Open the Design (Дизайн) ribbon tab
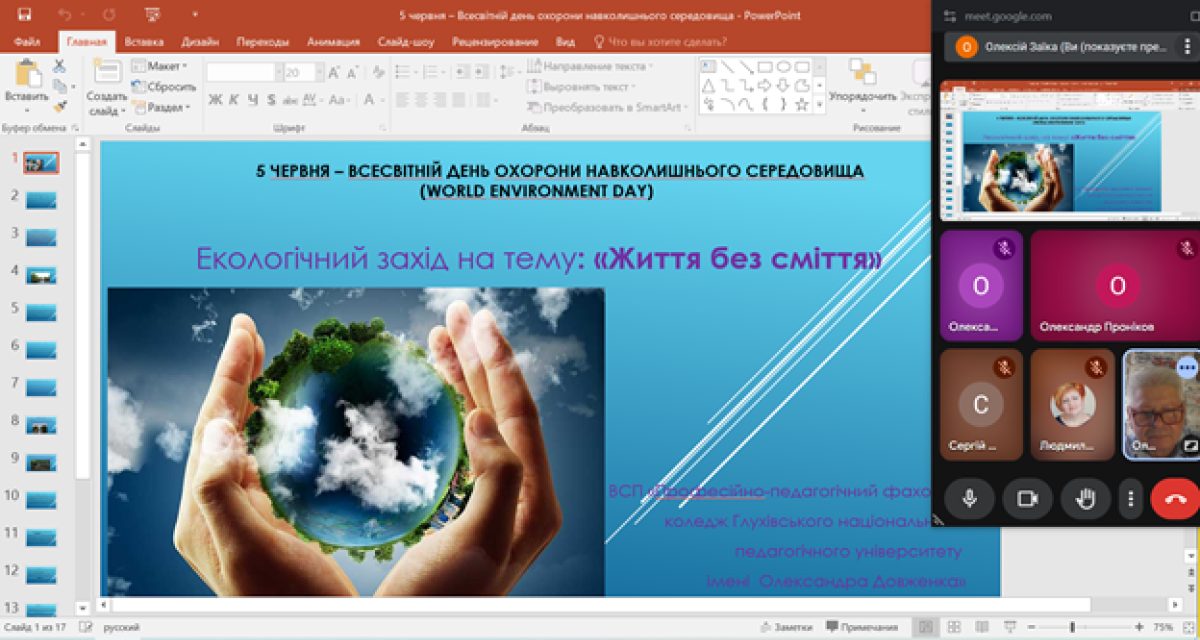The width and height of the screenshot is (1200, 640). pyautogui.click(x=200, y=42)
